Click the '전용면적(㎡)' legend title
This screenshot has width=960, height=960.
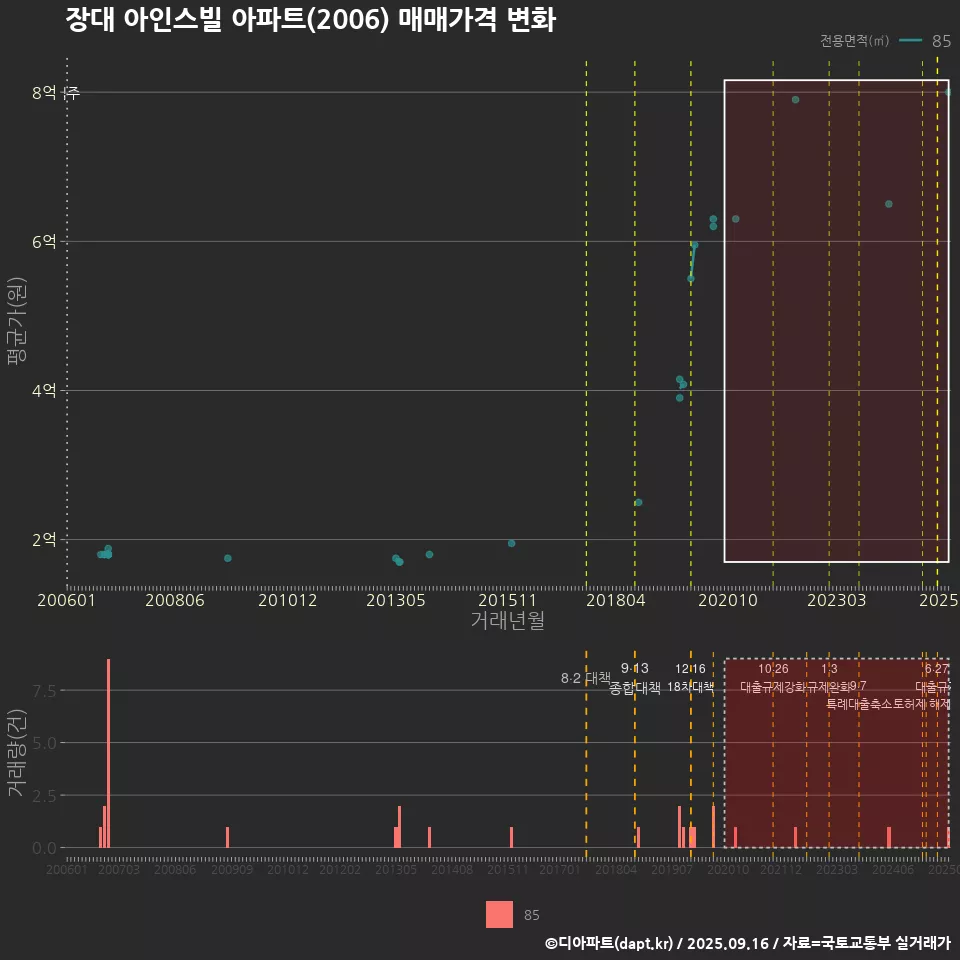pos(854,40)
